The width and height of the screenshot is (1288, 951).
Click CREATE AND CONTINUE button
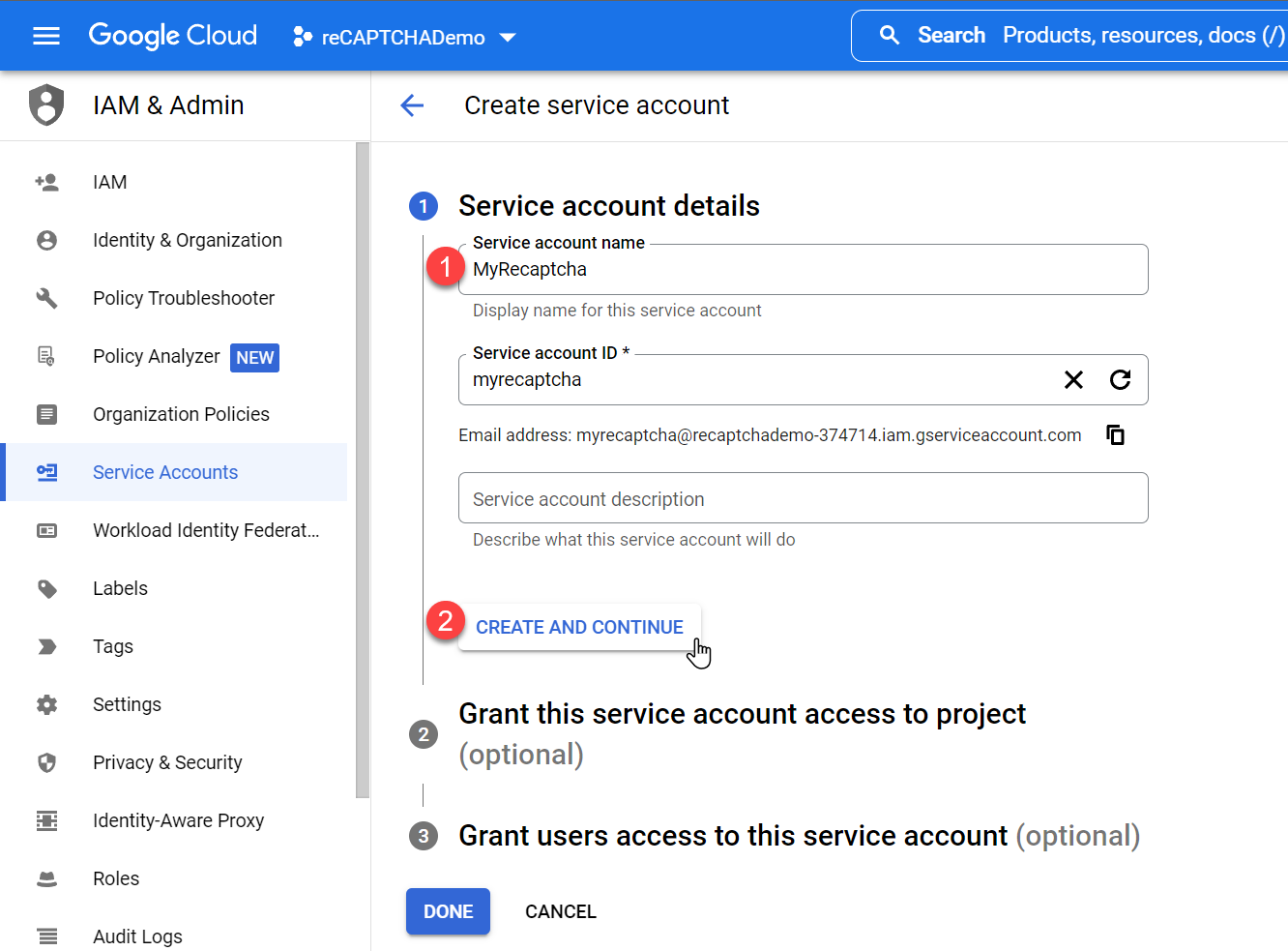579,627
